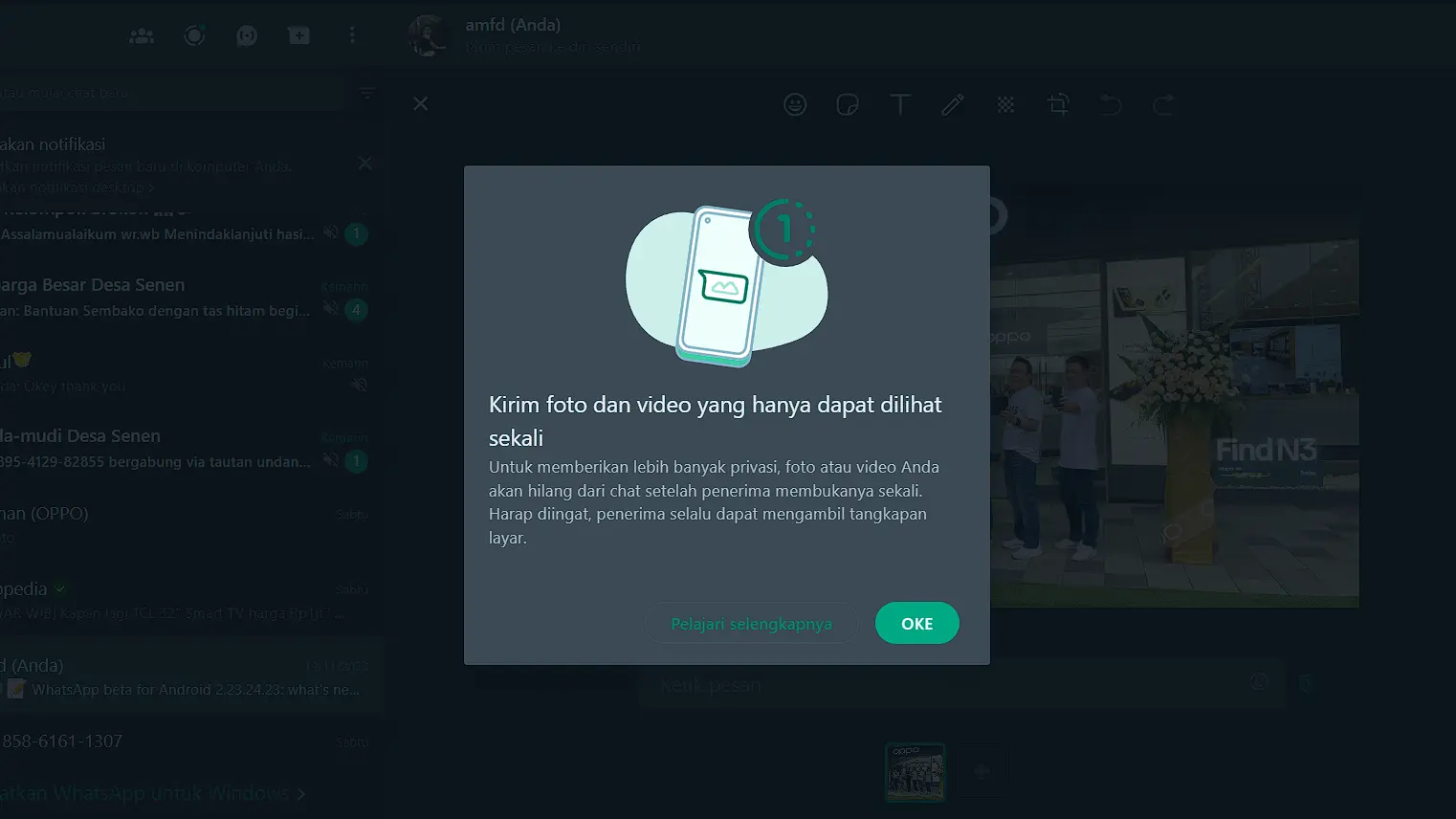Image resolution: width=1456 pixels, height=819 pixels.
Task: Open the emoji picker in the image editor
Action: tap(794, 104)
